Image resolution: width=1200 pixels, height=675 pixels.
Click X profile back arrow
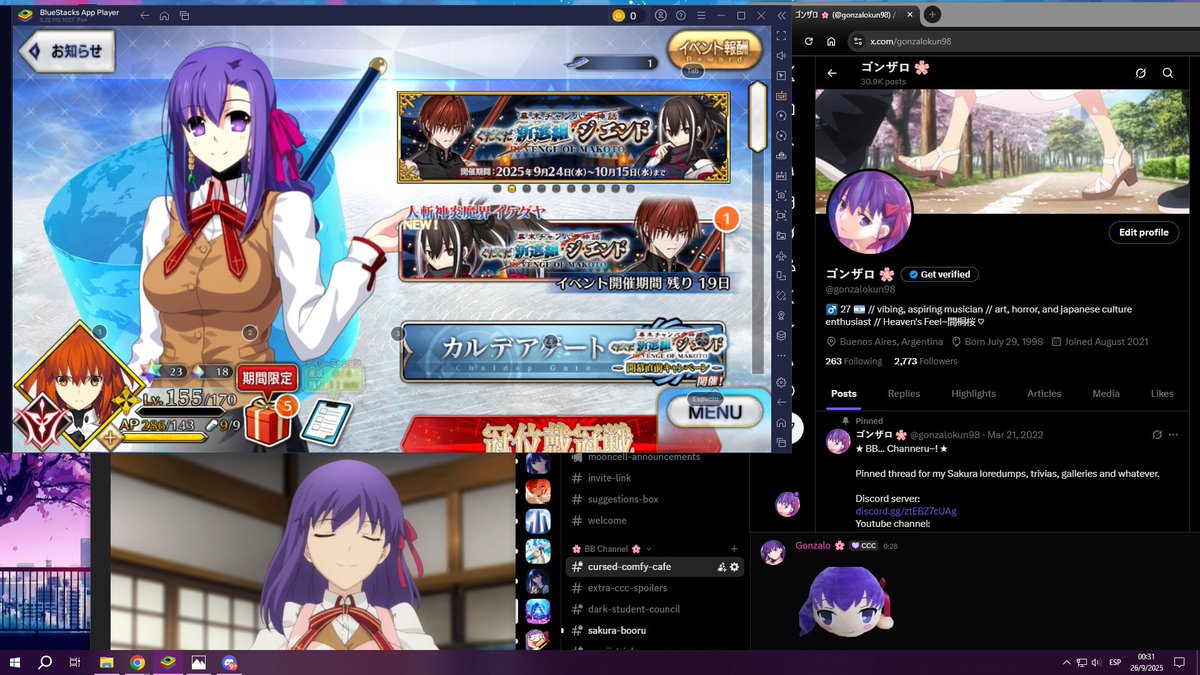click(832, 73)
